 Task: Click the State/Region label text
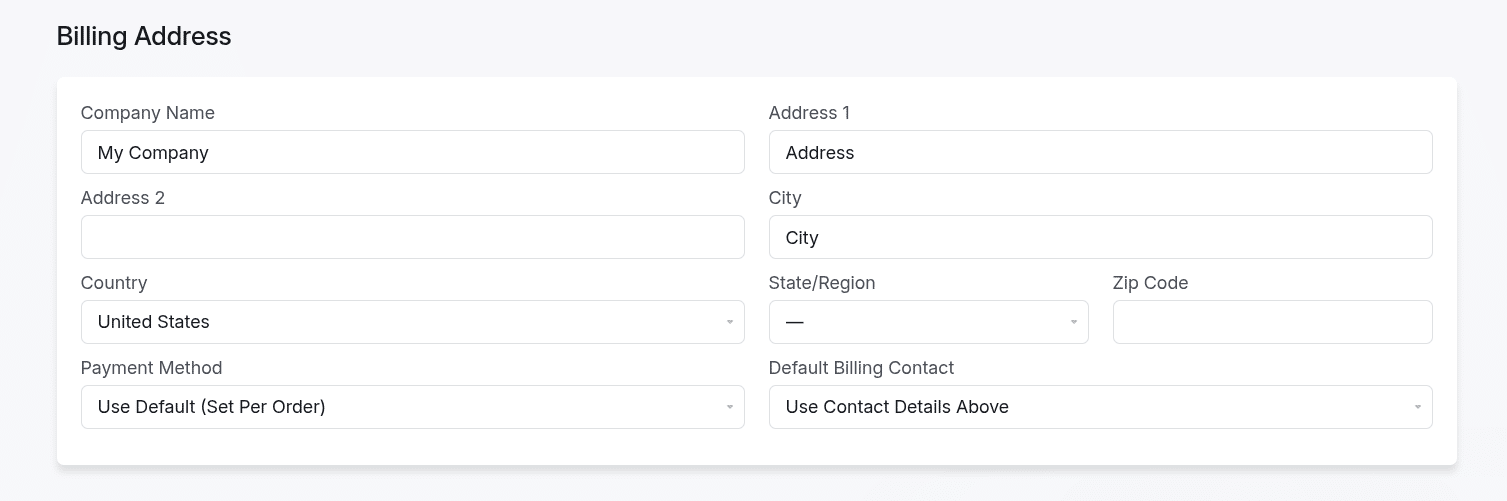822,283
